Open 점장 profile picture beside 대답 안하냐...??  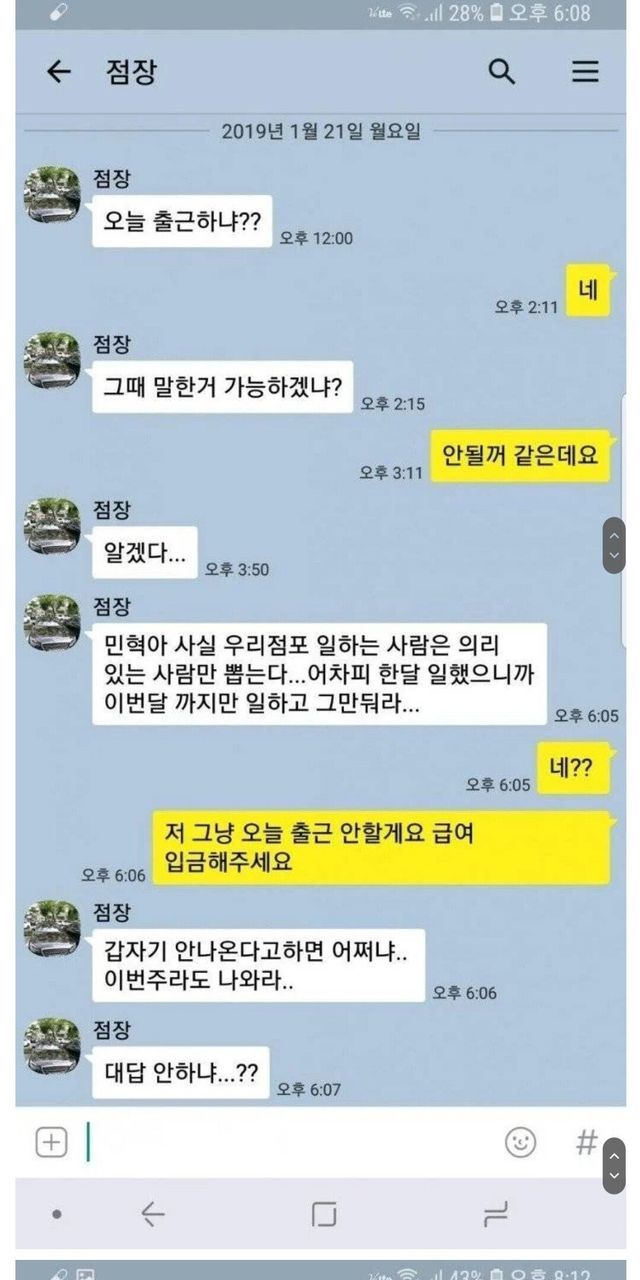(x=52, y=1046)
